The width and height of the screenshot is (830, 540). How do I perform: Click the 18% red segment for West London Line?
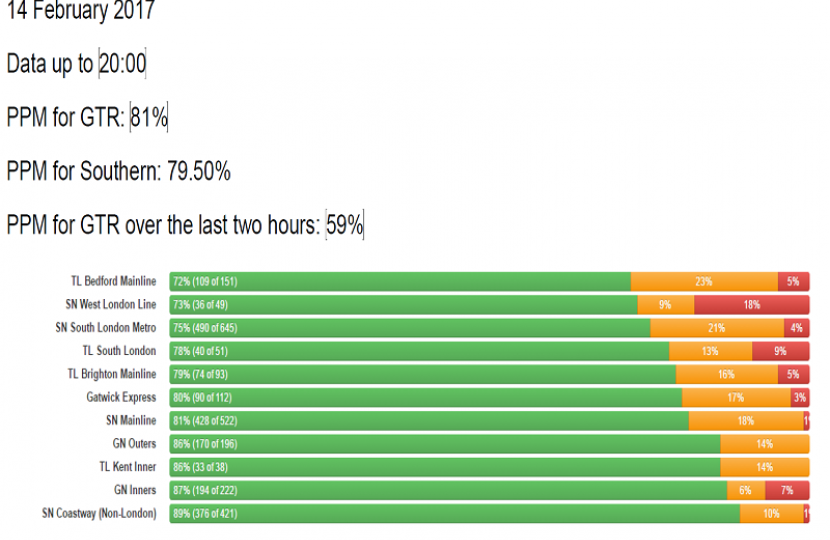pyautogui.click(x=752, y=305)
